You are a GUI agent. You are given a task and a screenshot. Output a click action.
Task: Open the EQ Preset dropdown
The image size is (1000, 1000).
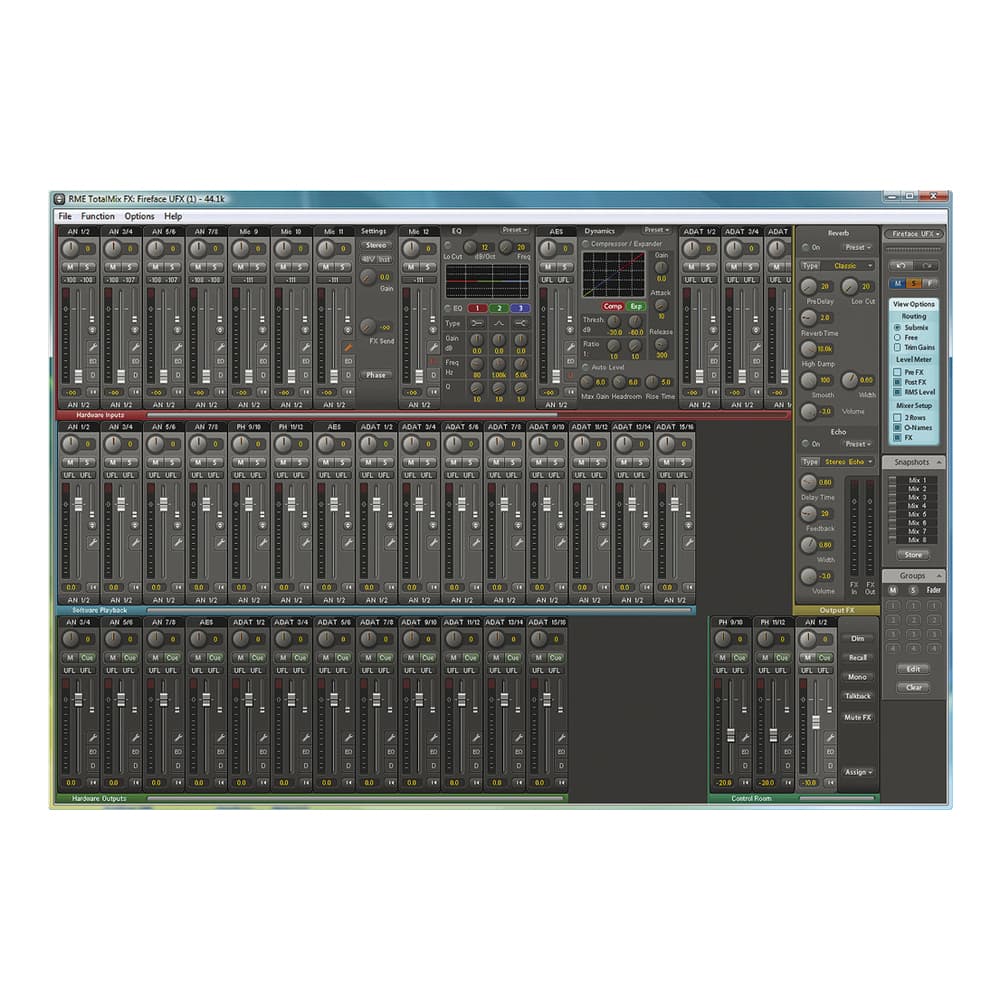coord(515,230)
